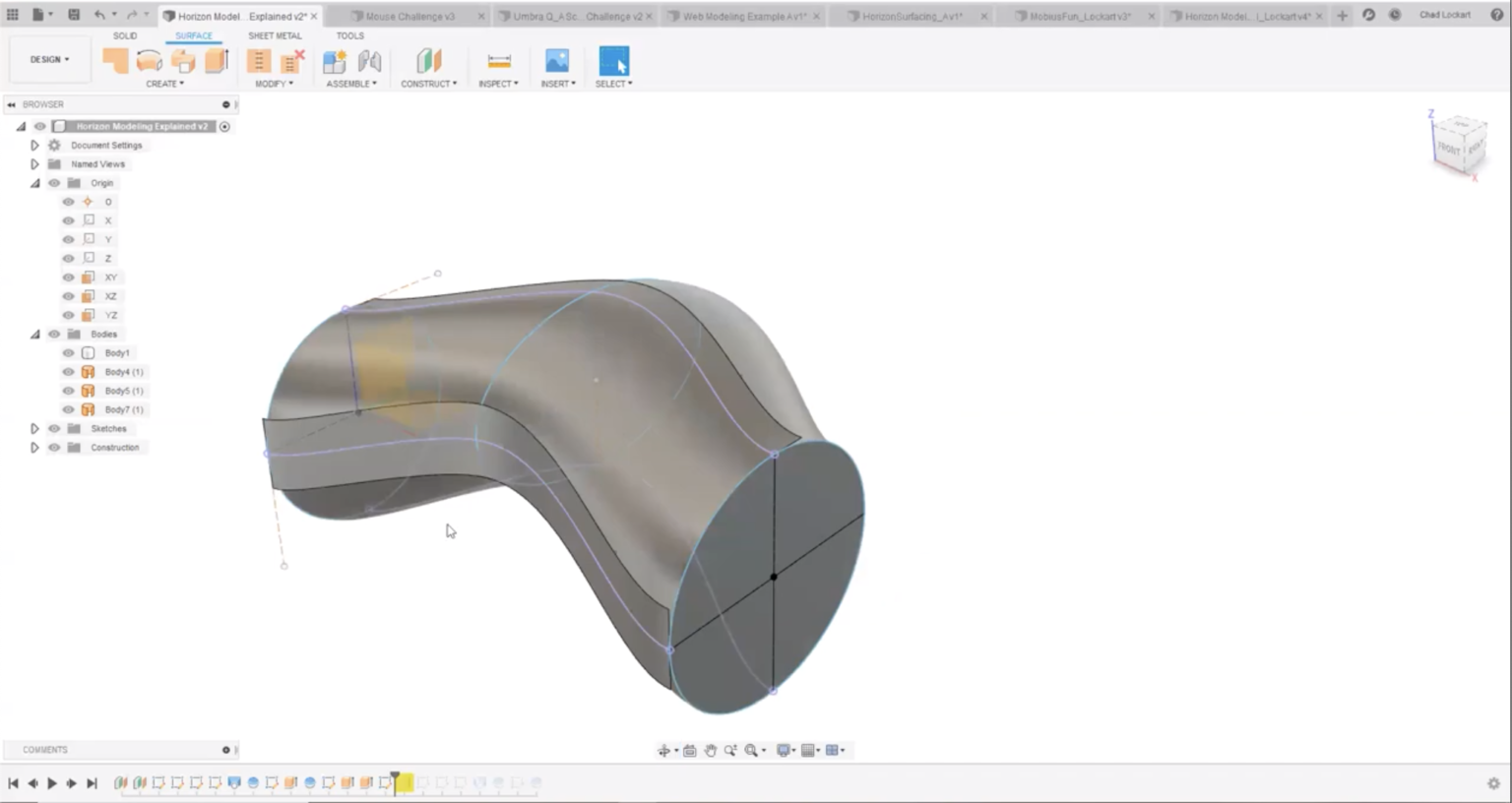1512x803 pixels.
Task: Hide the XY plane
Action: [68, 277]
